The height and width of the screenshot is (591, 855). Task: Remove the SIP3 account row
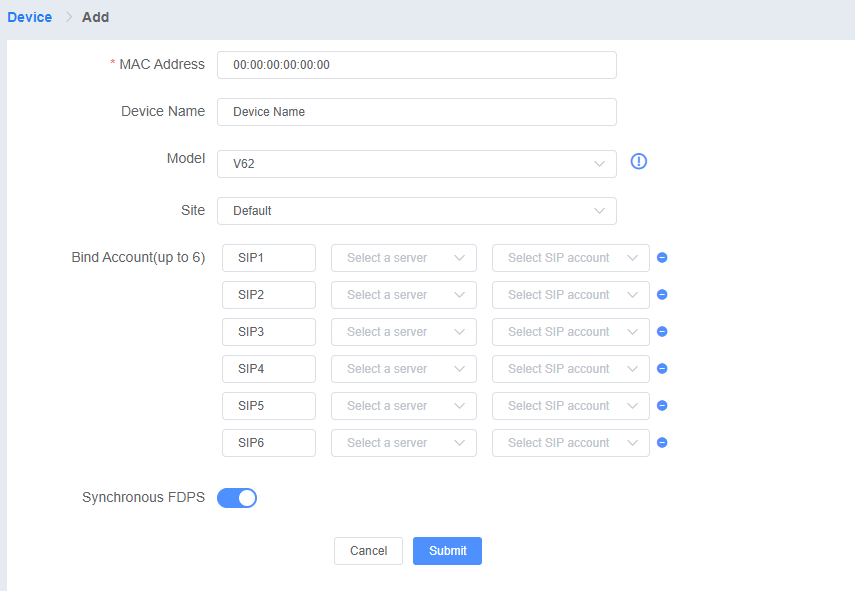pyautogui.click(x=662, y=331)
